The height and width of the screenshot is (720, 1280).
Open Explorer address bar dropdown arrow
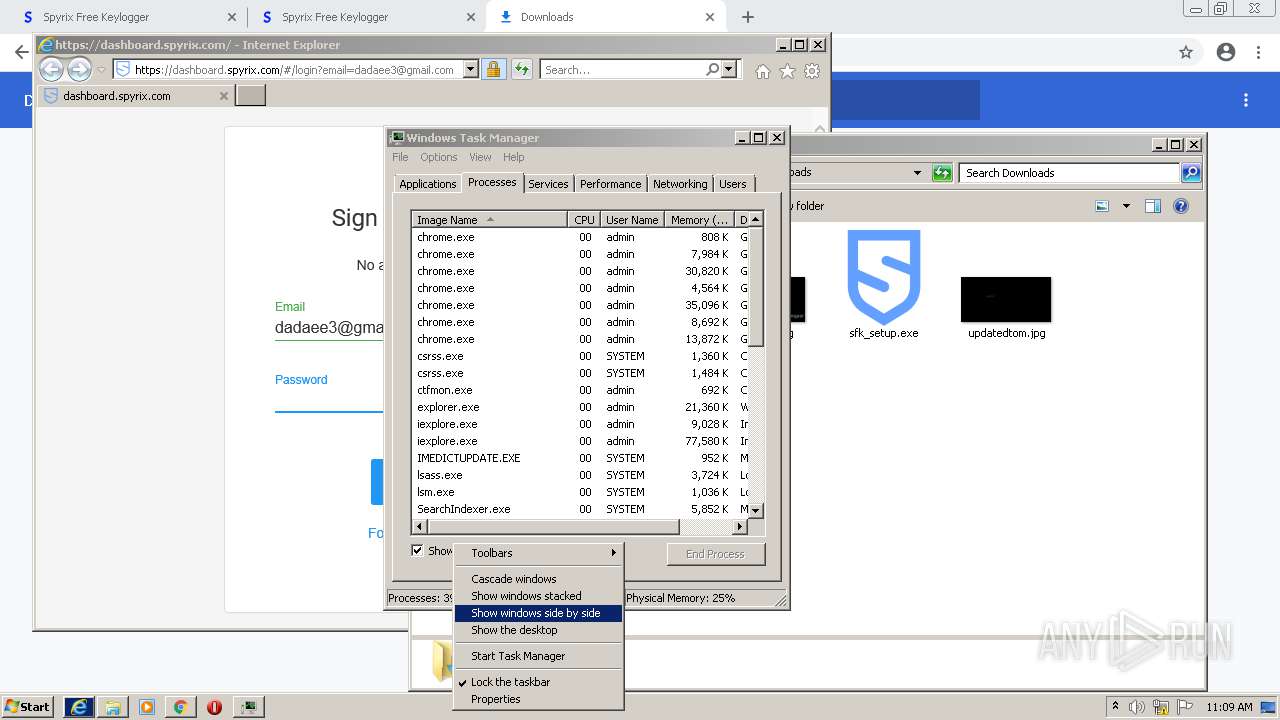coord(917,173)
